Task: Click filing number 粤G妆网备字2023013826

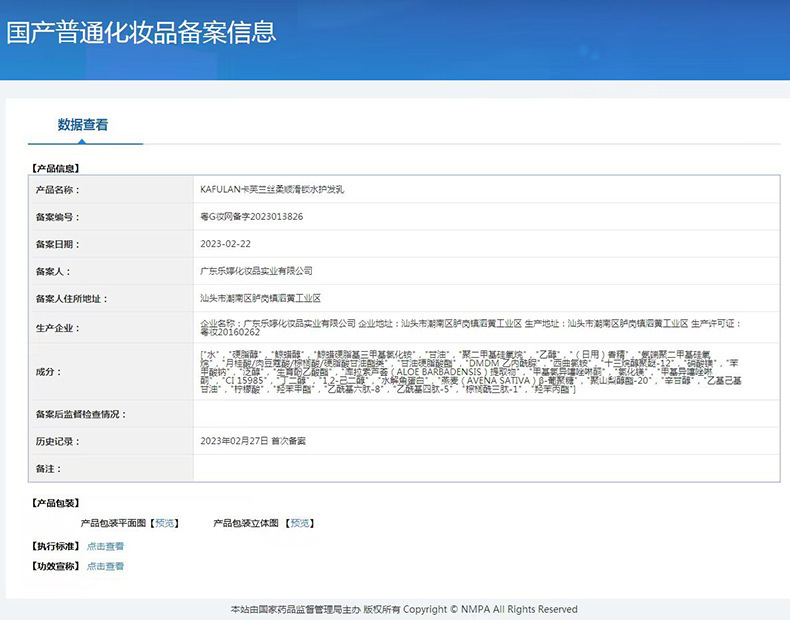Action: point(251,217)
